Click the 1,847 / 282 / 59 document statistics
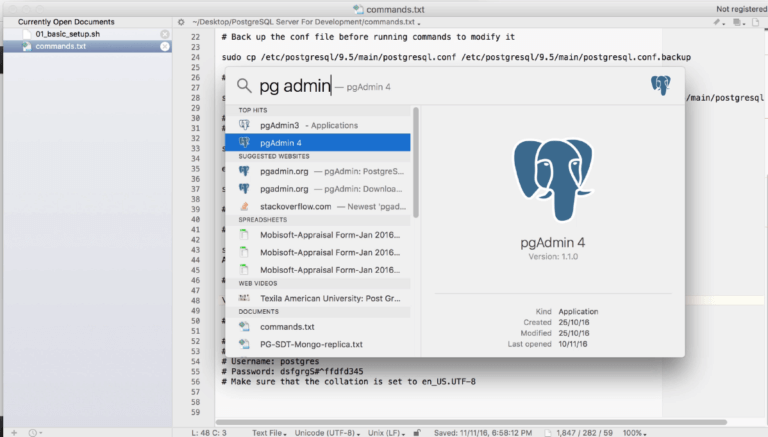The image size is (768, 437). 584,433
